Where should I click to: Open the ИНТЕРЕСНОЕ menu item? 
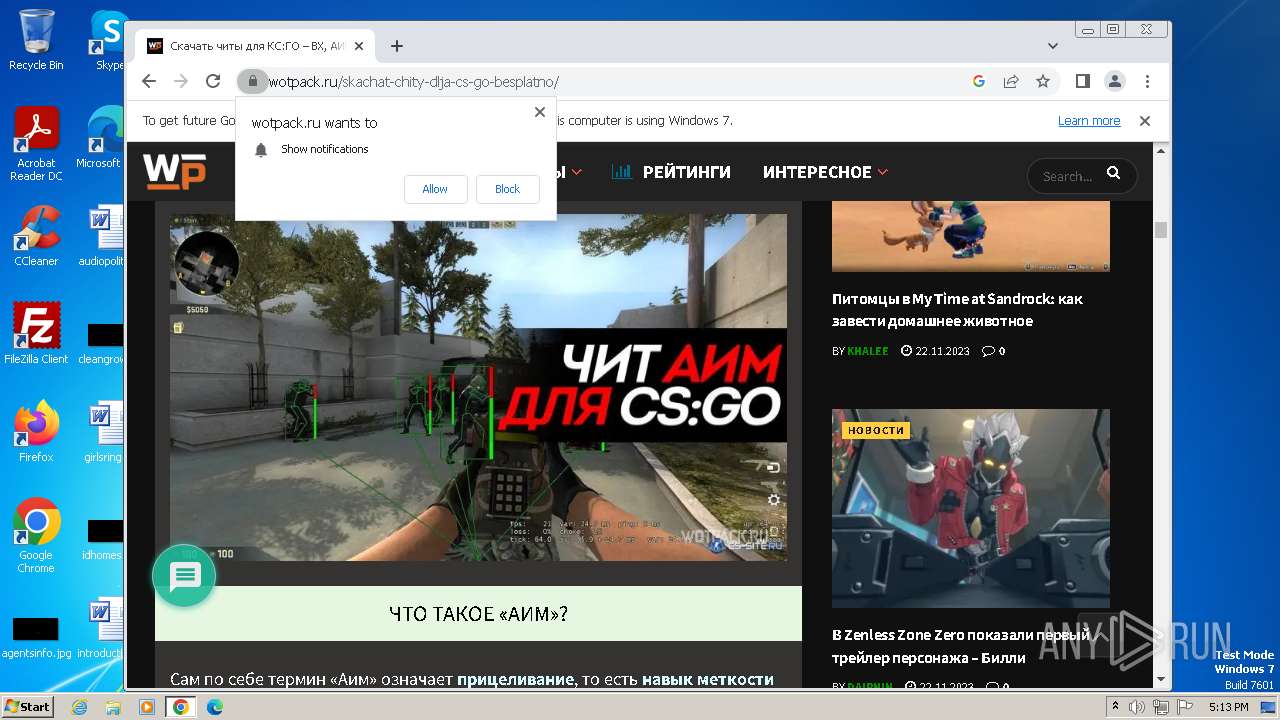817,172
